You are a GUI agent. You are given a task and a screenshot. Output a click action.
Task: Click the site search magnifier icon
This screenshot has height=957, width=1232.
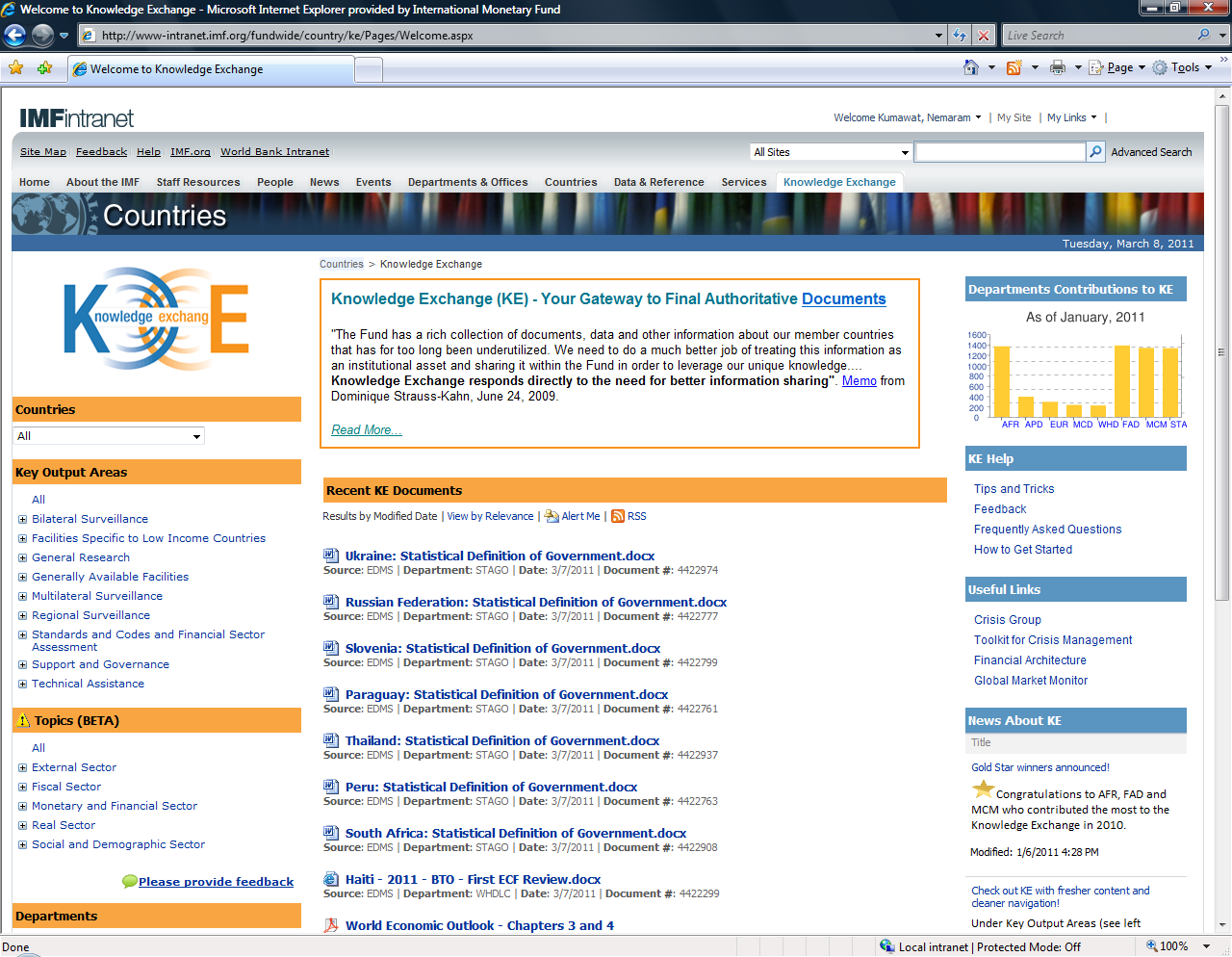tap(1095, 152)
